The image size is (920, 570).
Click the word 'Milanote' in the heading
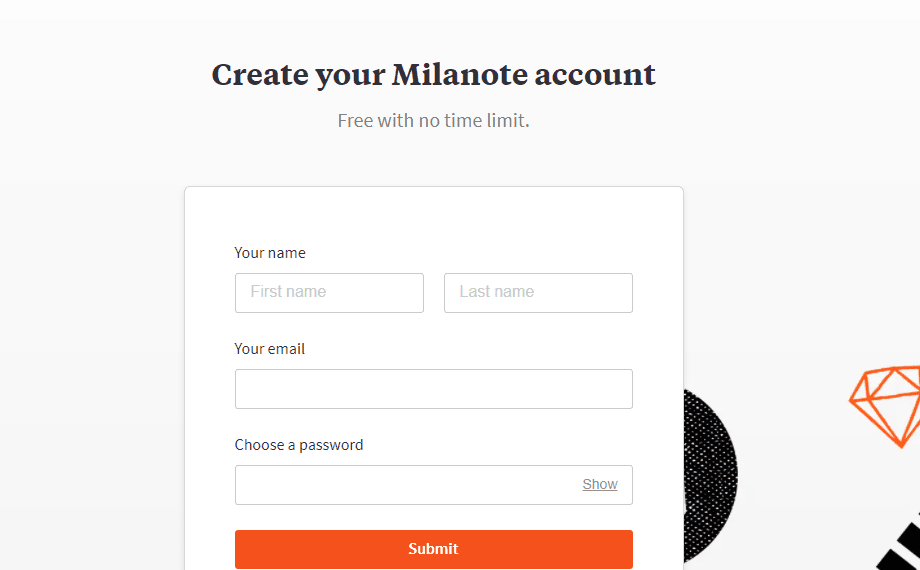tap(460, 74)
